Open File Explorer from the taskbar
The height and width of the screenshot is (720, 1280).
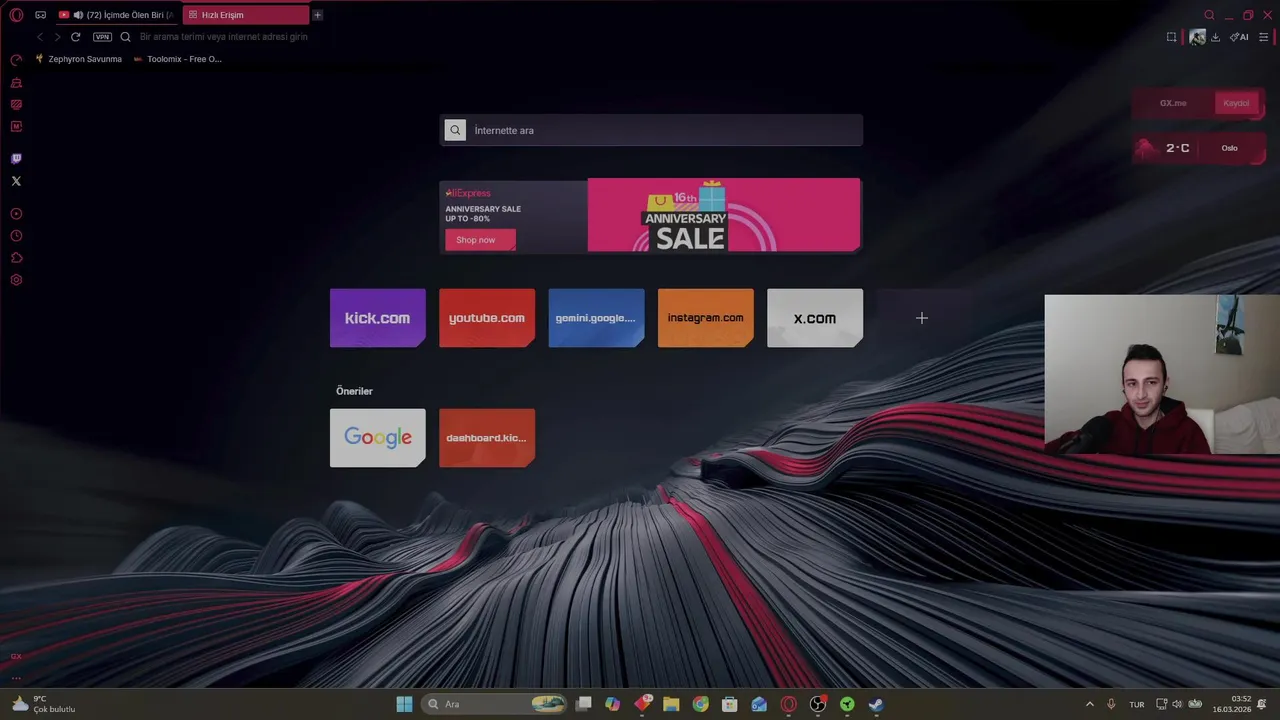(671, 704)
